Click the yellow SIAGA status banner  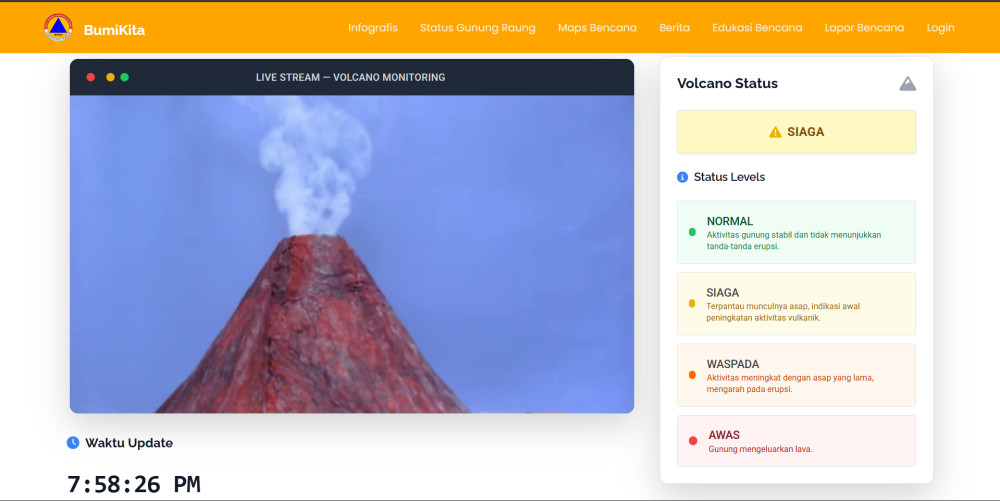coord(796,132)
